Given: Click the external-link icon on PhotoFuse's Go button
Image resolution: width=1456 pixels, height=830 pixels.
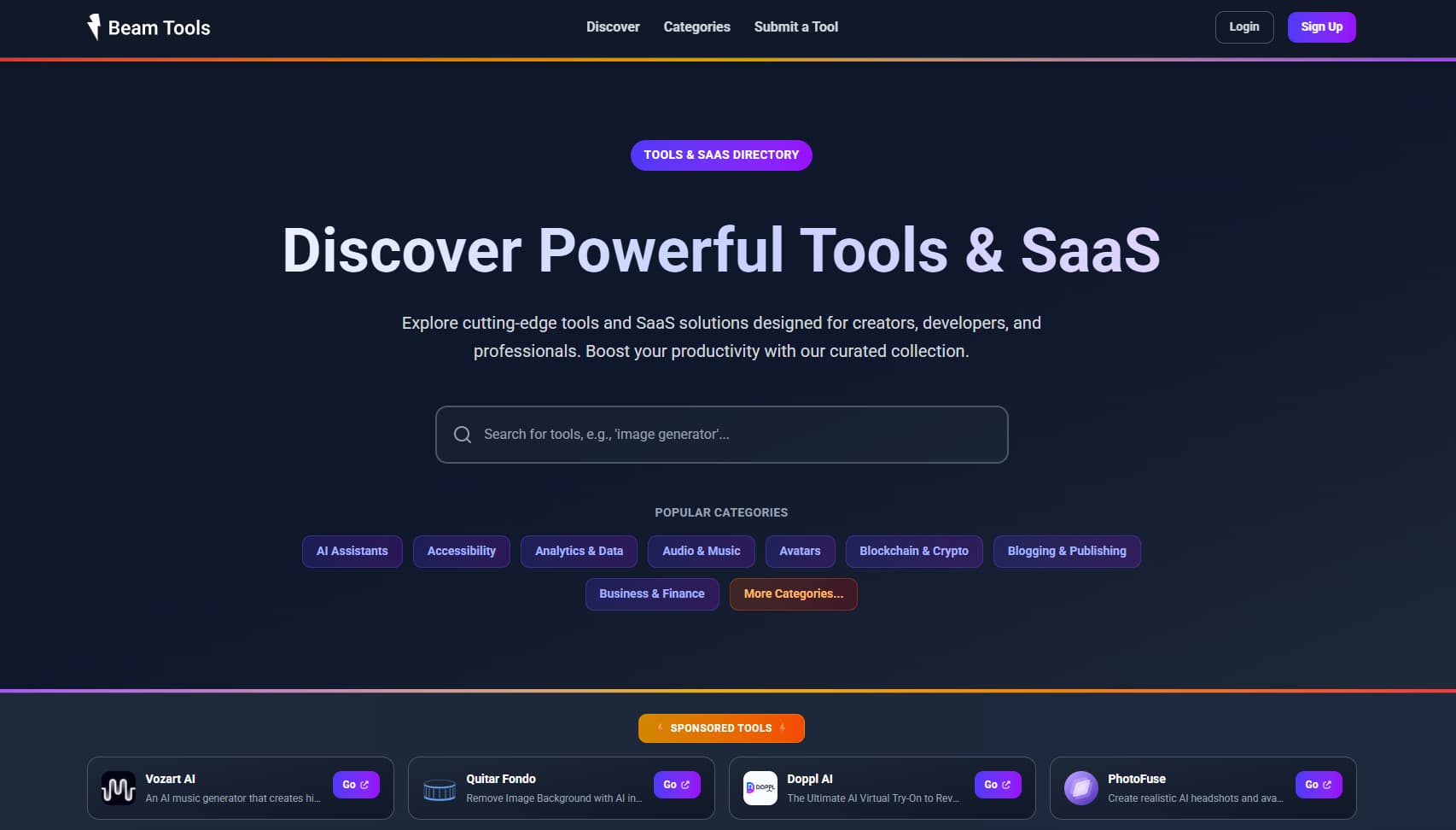Looking at the screenshot, I should 1328,784.
